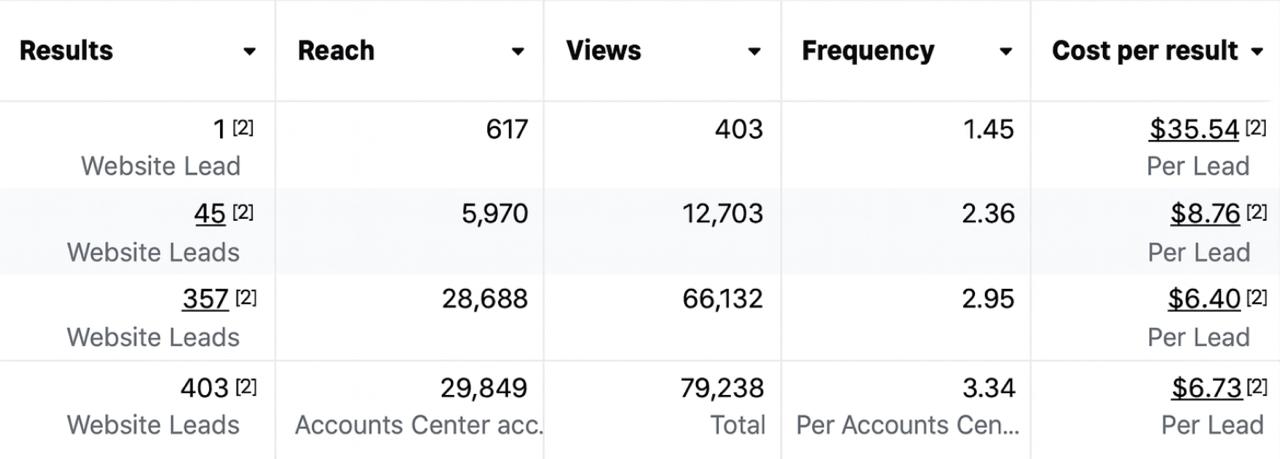This screenshot has height=459, width=1280.
Task: Click footnote [2] next to 357 results
Action: (246, 297)
